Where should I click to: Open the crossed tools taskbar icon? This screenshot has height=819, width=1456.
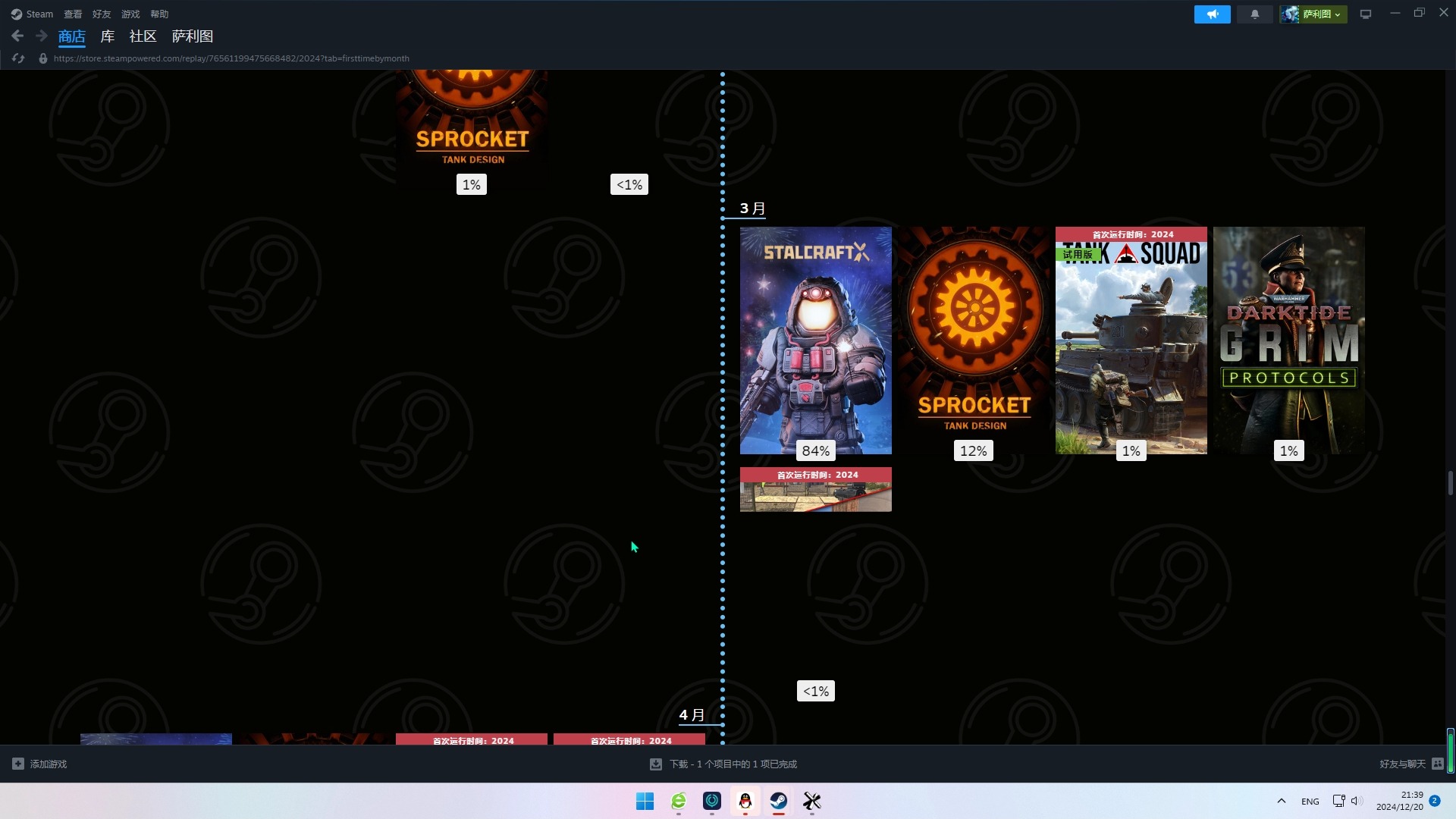click(812, 801)
